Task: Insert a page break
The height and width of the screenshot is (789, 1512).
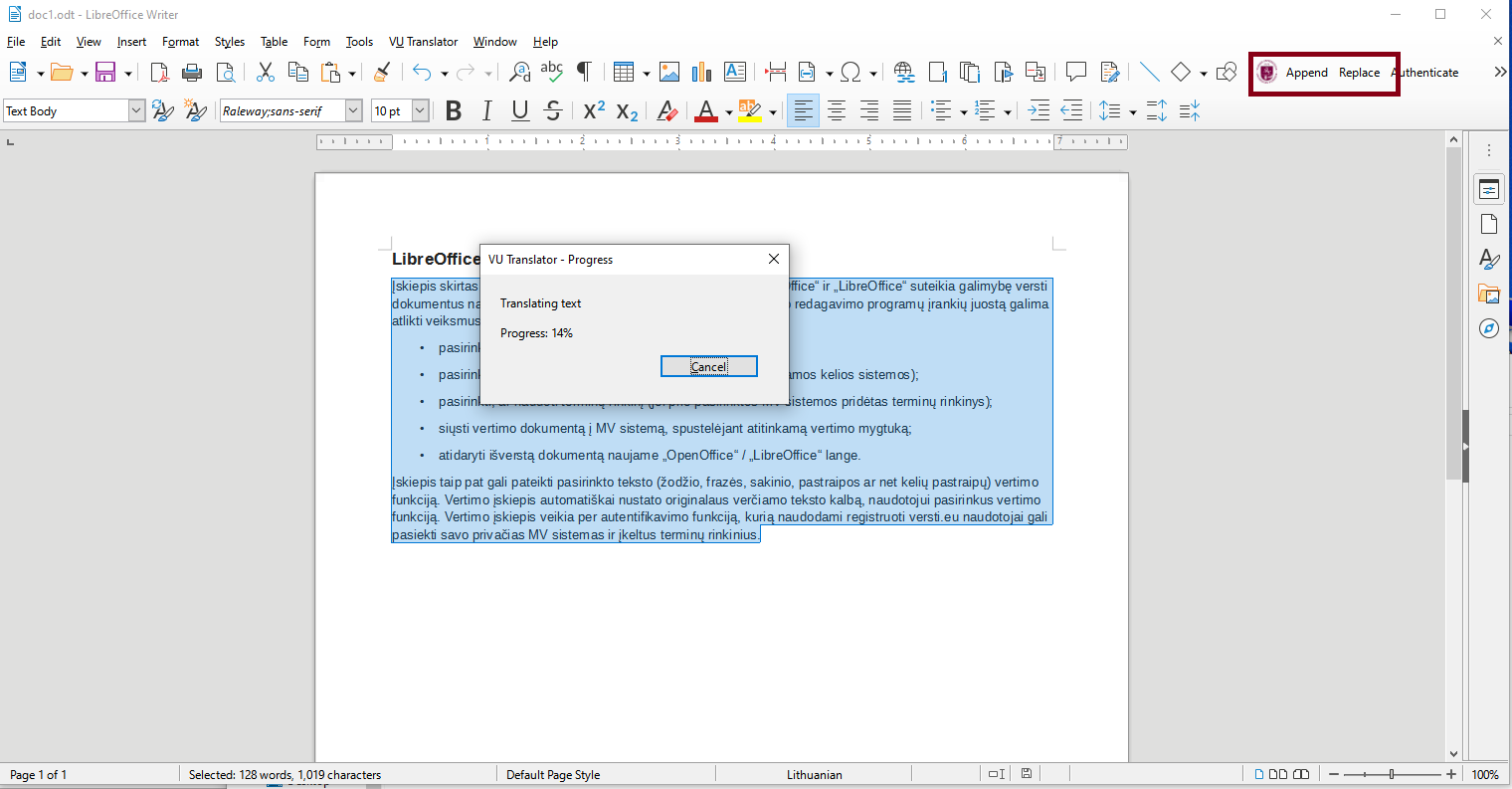Action: (775, 73)
